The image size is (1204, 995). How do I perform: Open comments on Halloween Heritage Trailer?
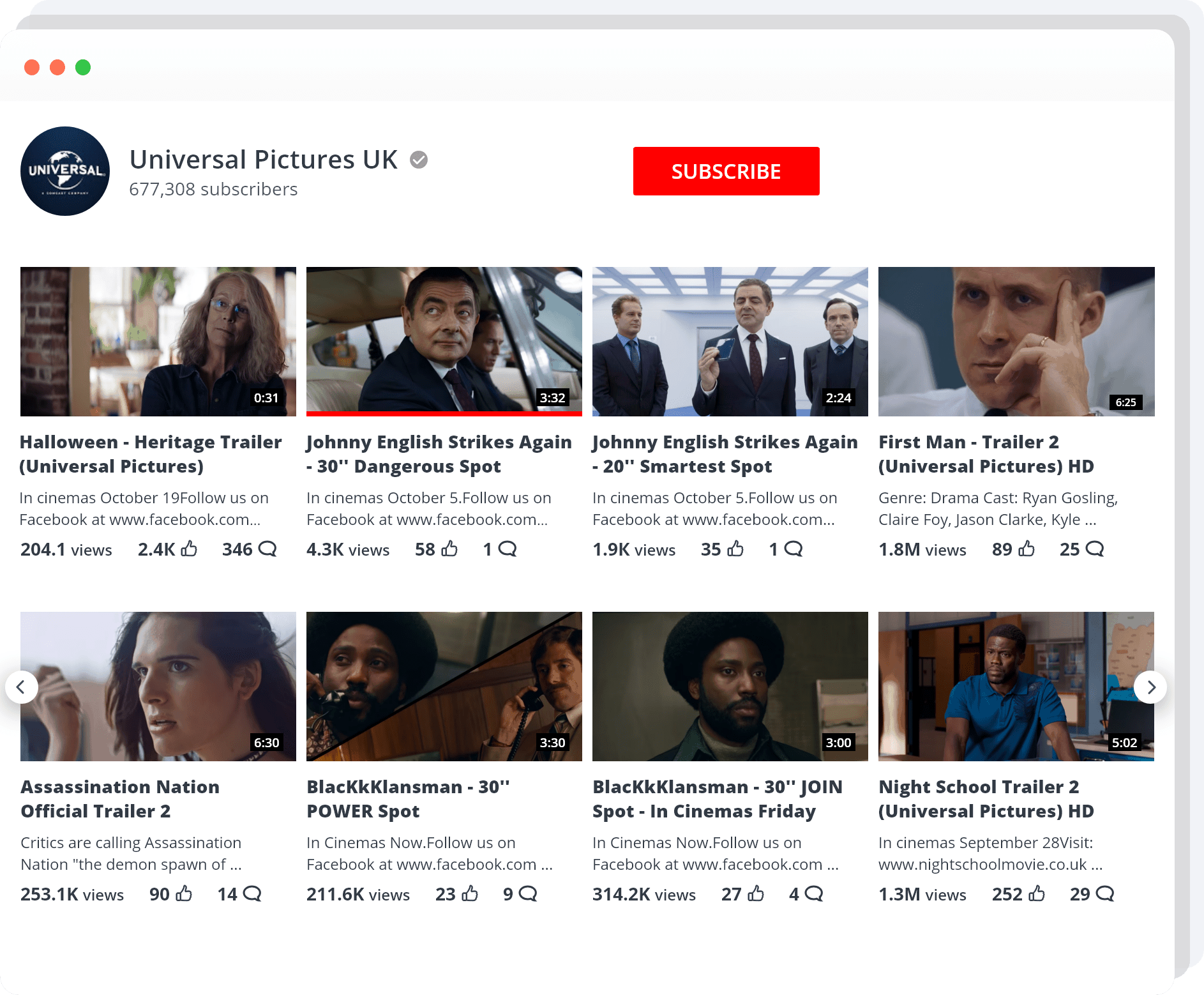point(267,549)
